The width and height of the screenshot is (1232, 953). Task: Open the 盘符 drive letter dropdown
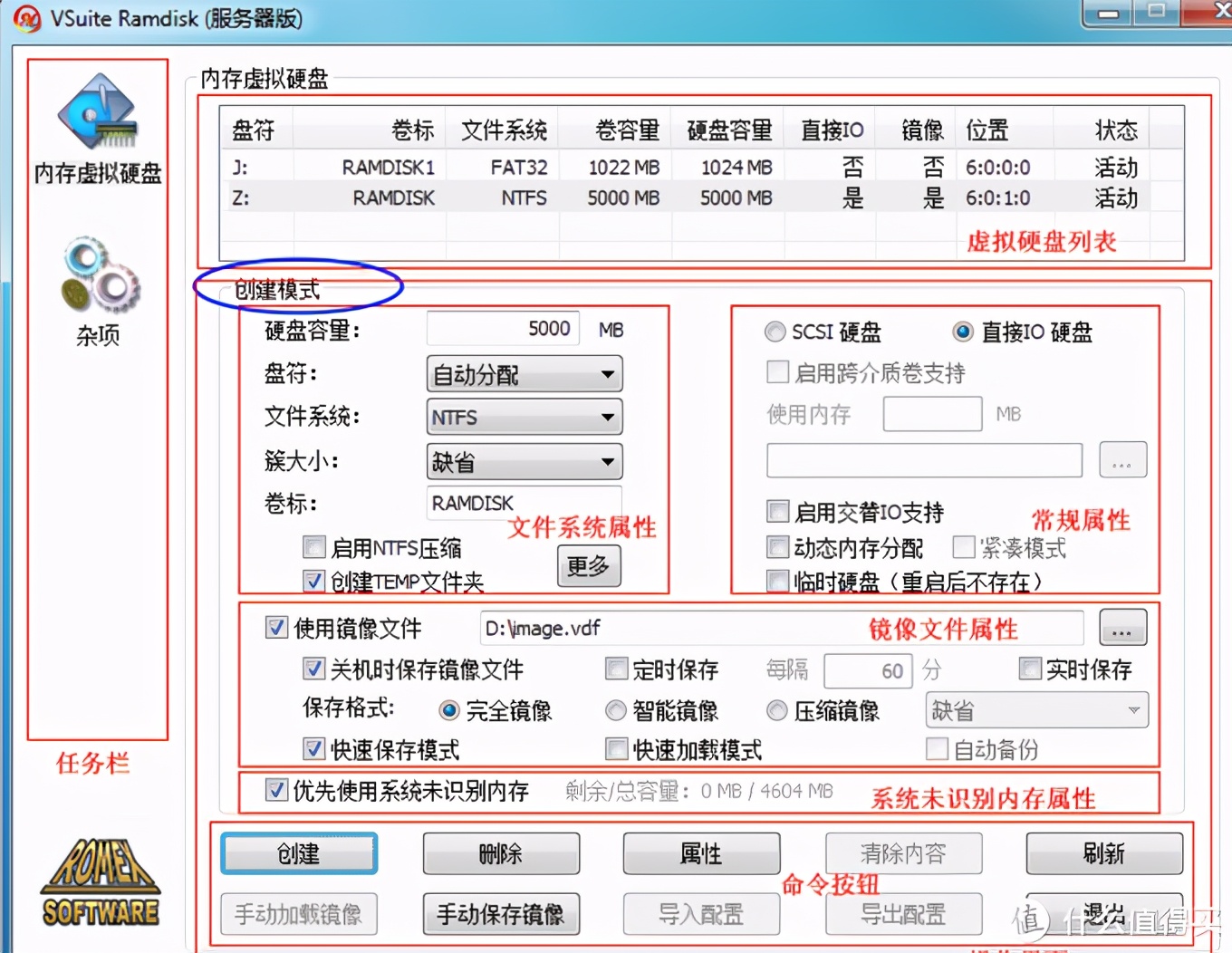pyautogui.click(x=524, y=374)
